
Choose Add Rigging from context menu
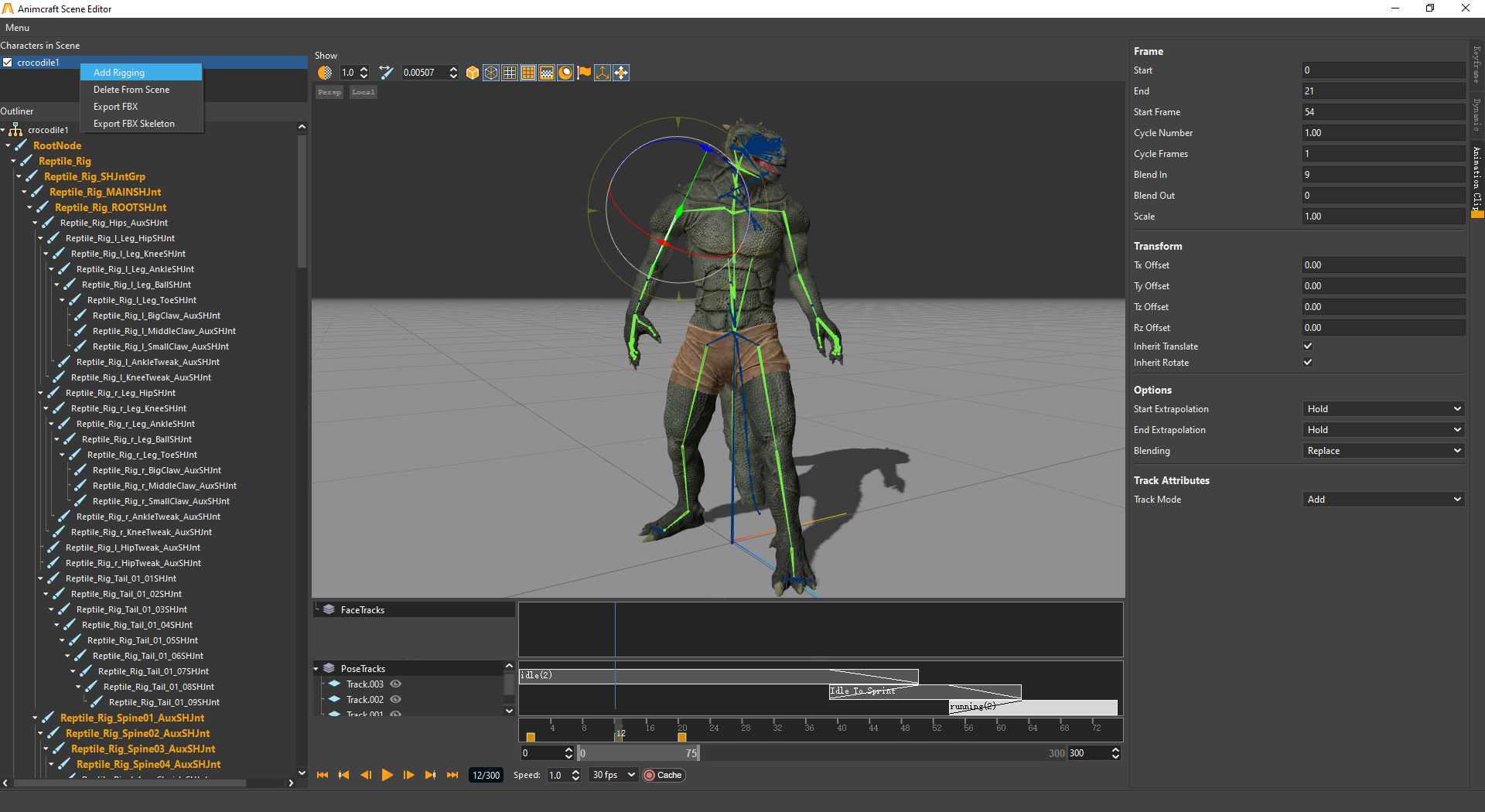tap(142, 73)
